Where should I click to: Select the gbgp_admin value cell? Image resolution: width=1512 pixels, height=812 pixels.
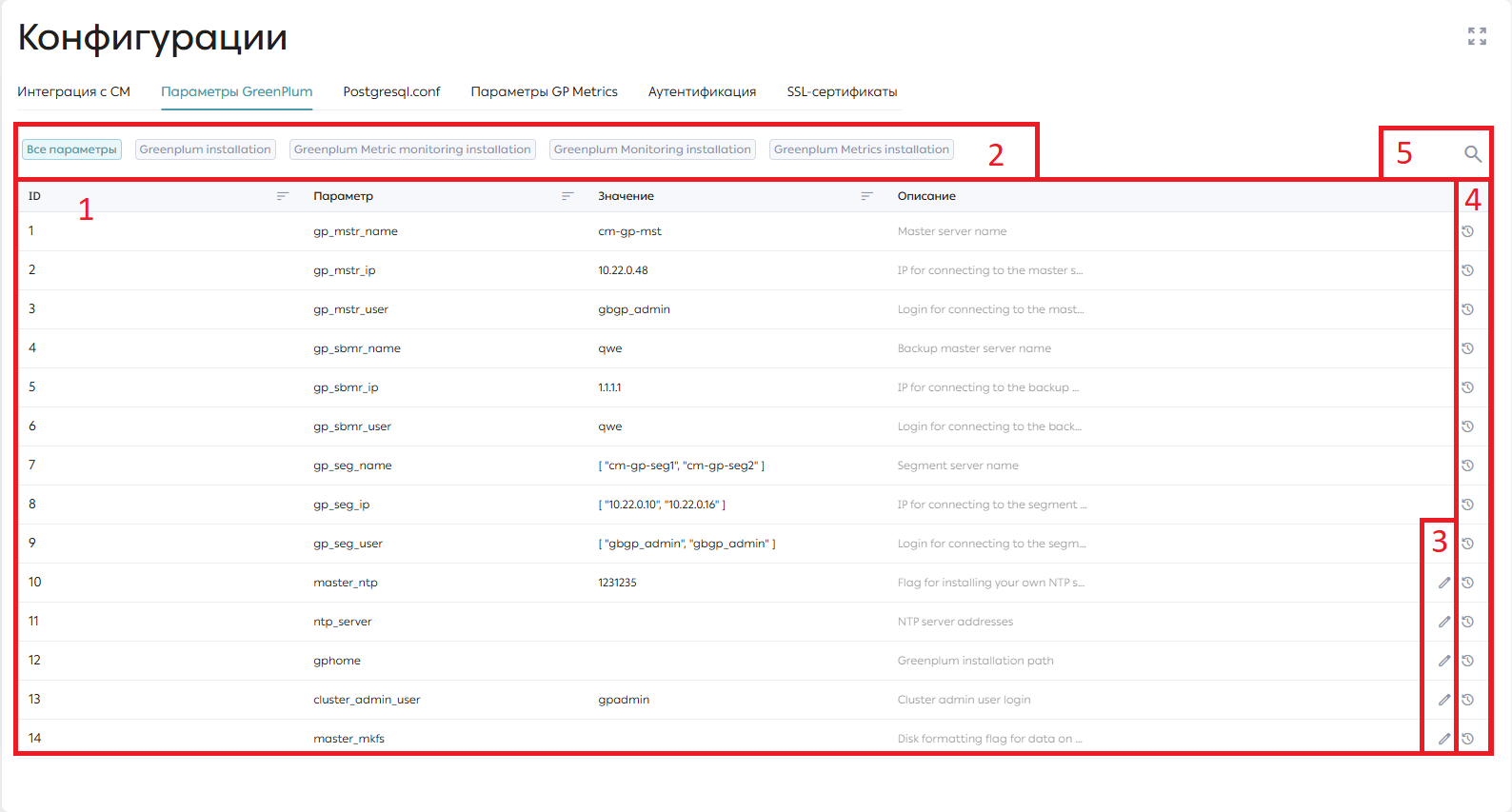[634, 309]
